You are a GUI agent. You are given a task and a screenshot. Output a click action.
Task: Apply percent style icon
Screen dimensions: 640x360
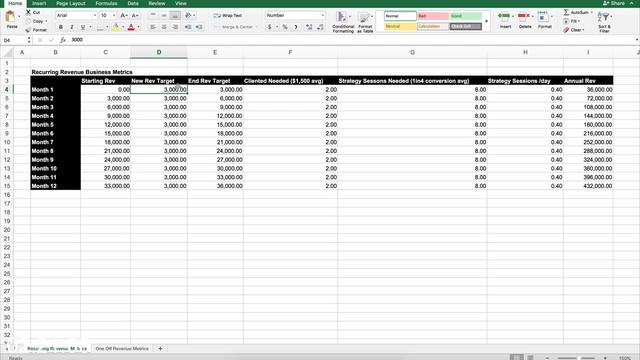pos(285,27)
